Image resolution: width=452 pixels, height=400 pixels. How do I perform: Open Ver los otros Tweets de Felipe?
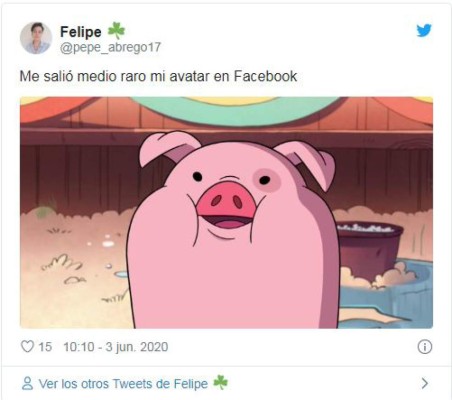123,384
